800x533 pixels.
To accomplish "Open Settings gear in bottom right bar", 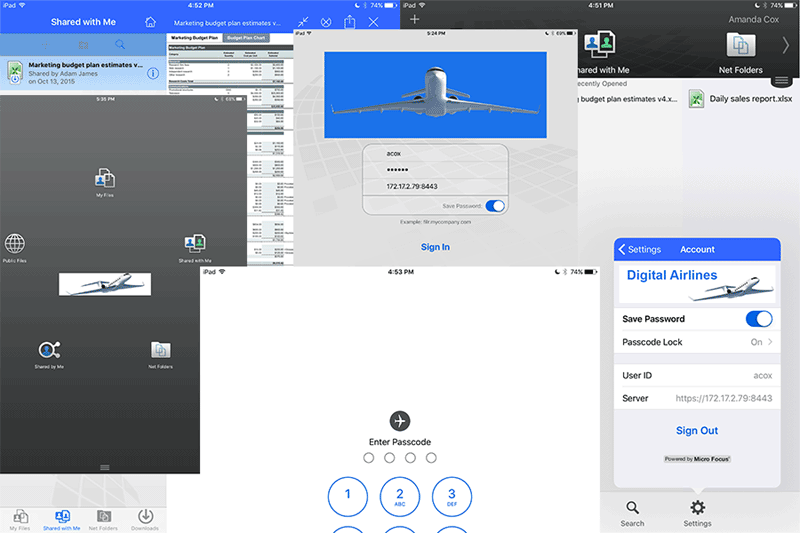I will pyautogui.click(x=697, y=514).
